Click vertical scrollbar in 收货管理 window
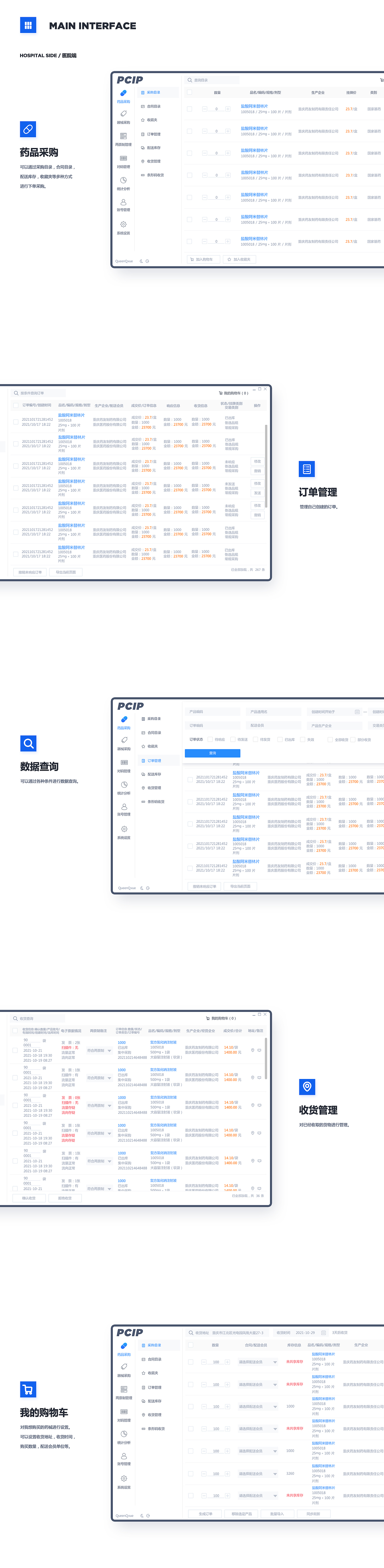Image resolution: width=384 pixels, height=1568 pixels. [266, 1058]
